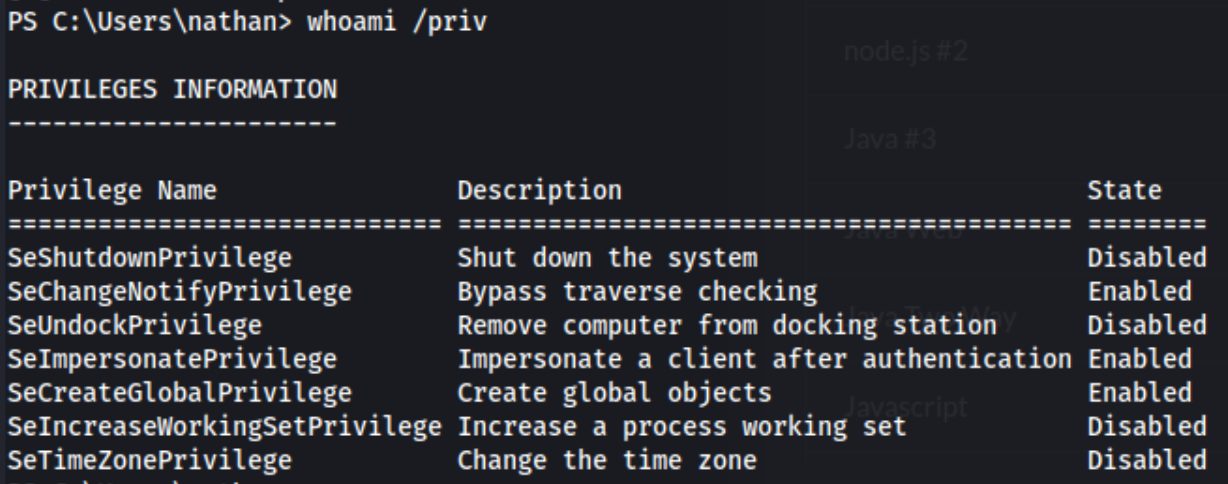
Task: Click the Description column header
Action: tap(539, 190)
